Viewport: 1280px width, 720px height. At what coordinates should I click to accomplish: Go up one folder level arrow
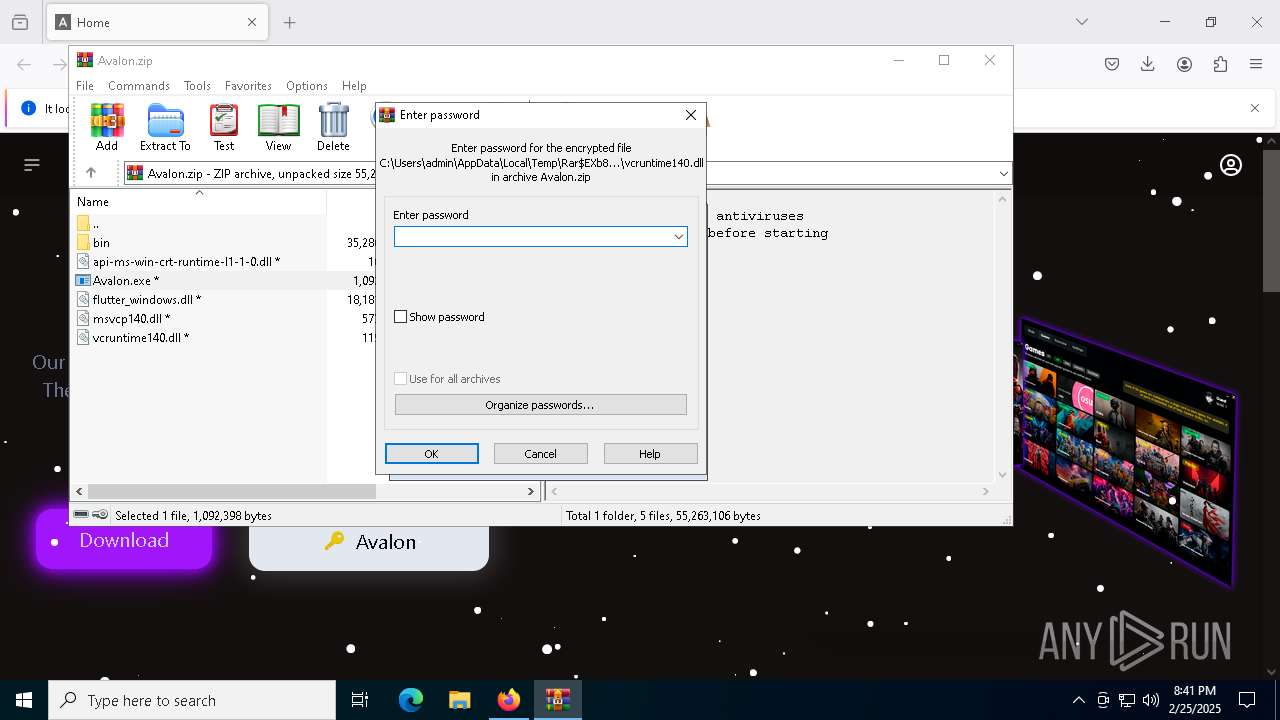91,173
